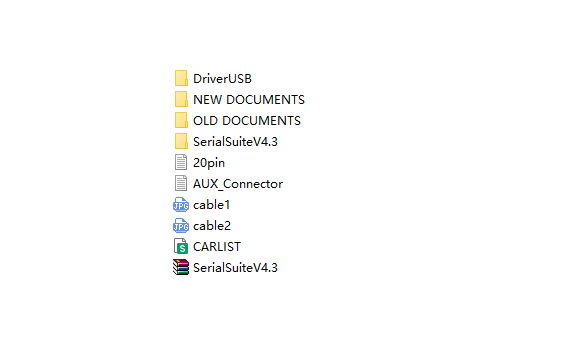This screenshot has height=360, width=574.
Task: Select the CARLIST spreadsheet icon
Action: point(181,246)
